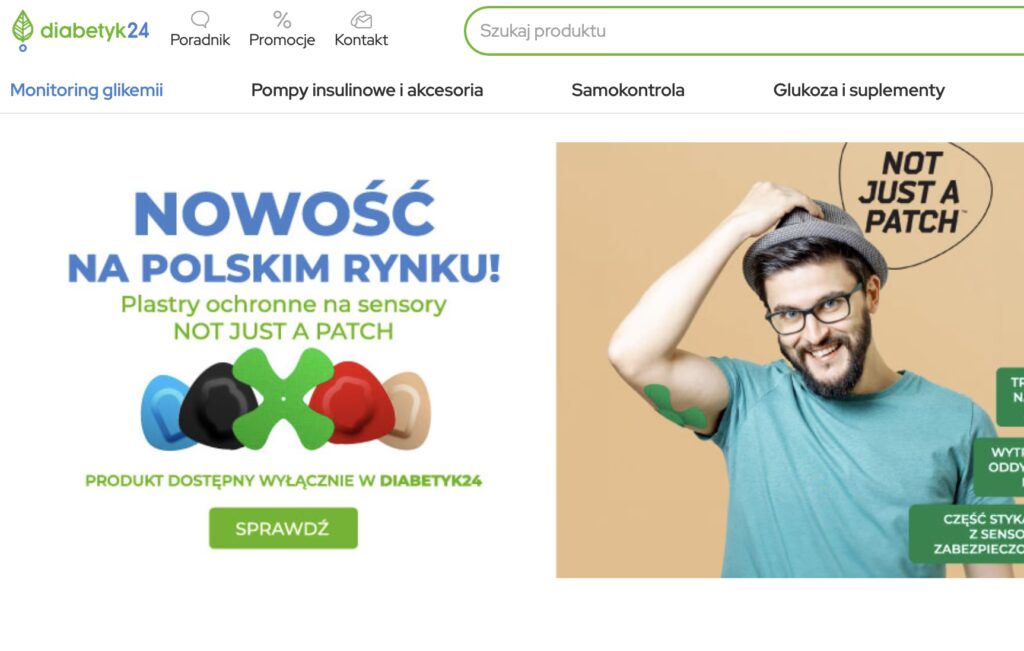1024x651 pixels.
Task: Click the Poradnik speech bubble icon
Action: (x=200, y=19)
